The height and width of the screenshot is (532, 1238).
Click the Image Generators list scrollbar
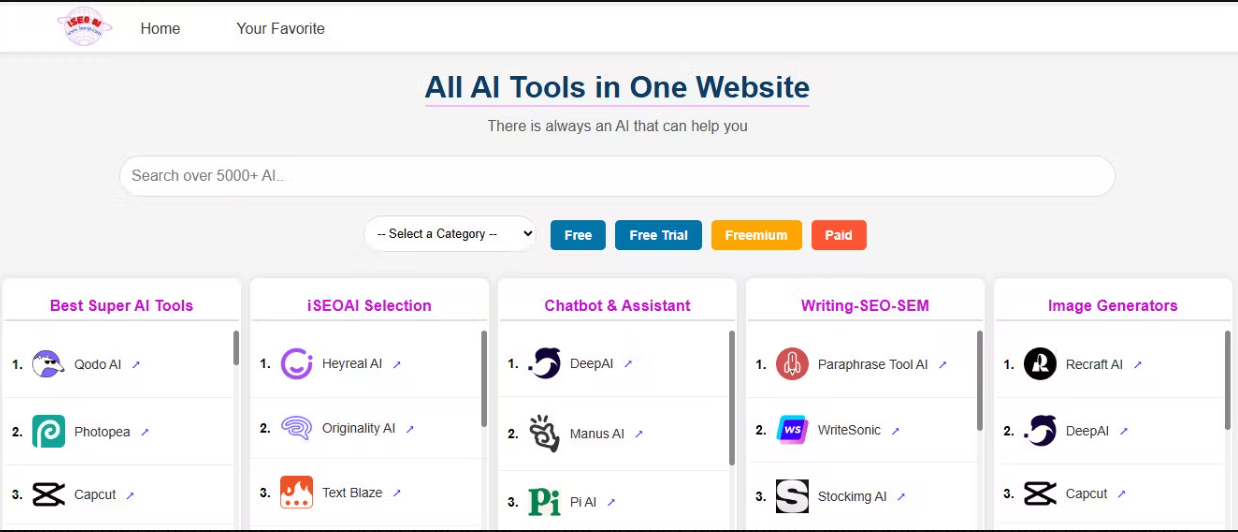[1228, 378]
